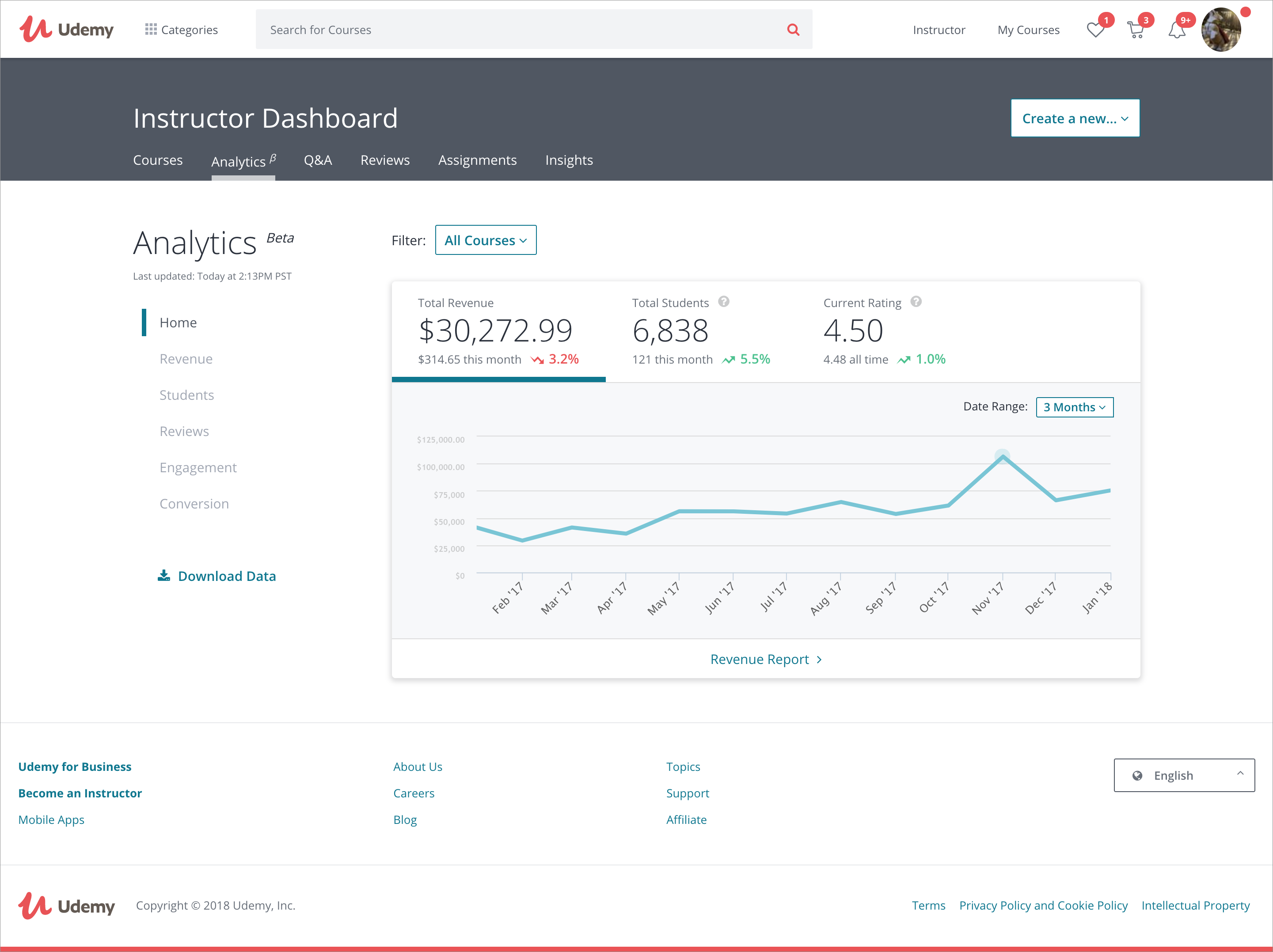Click the 6,838 students value
This screenshot has width=1273, height=952.
[670, 331]
